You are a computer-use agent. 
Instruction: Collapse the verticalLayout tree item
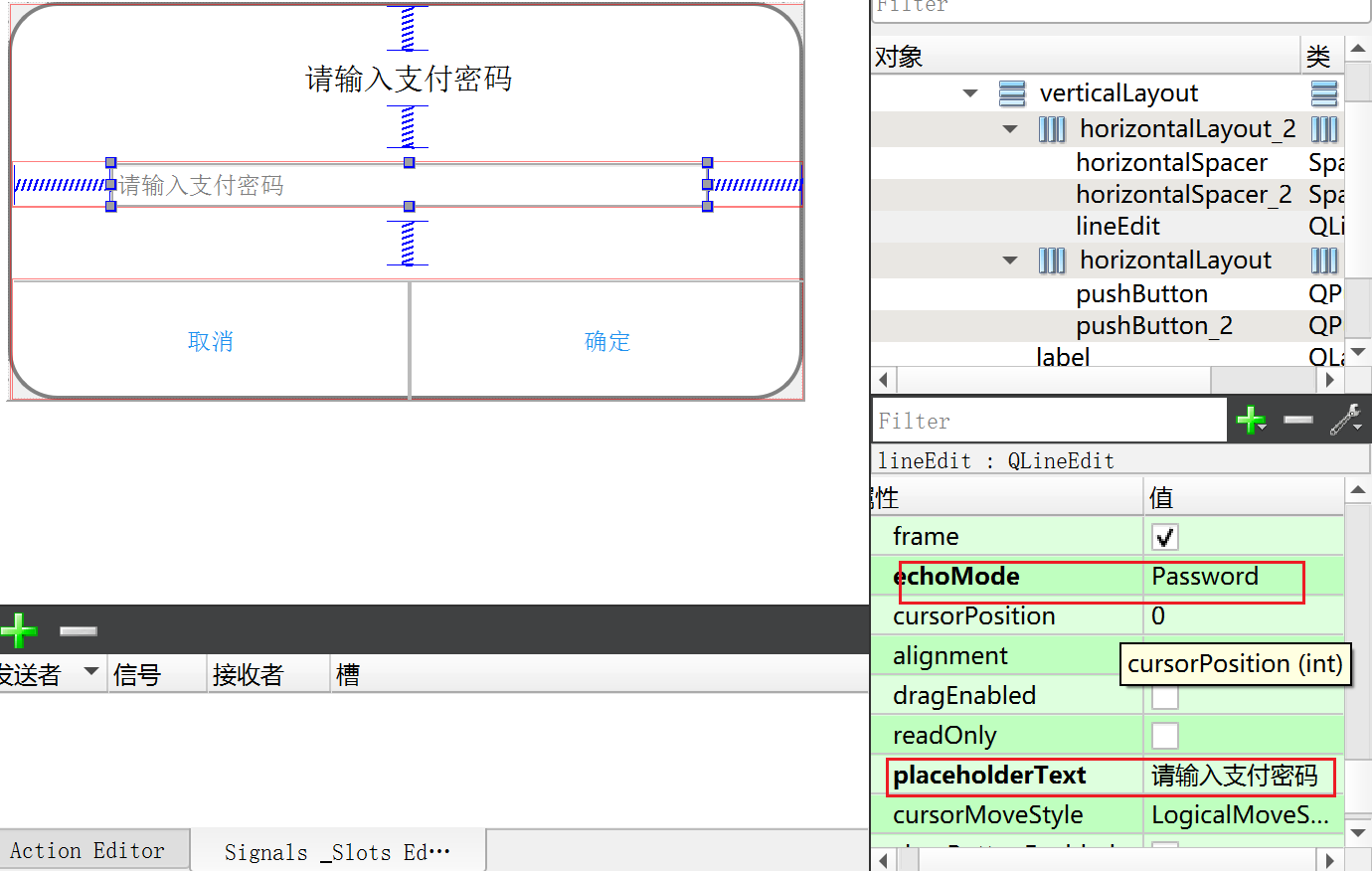click(x=971, y=92)
